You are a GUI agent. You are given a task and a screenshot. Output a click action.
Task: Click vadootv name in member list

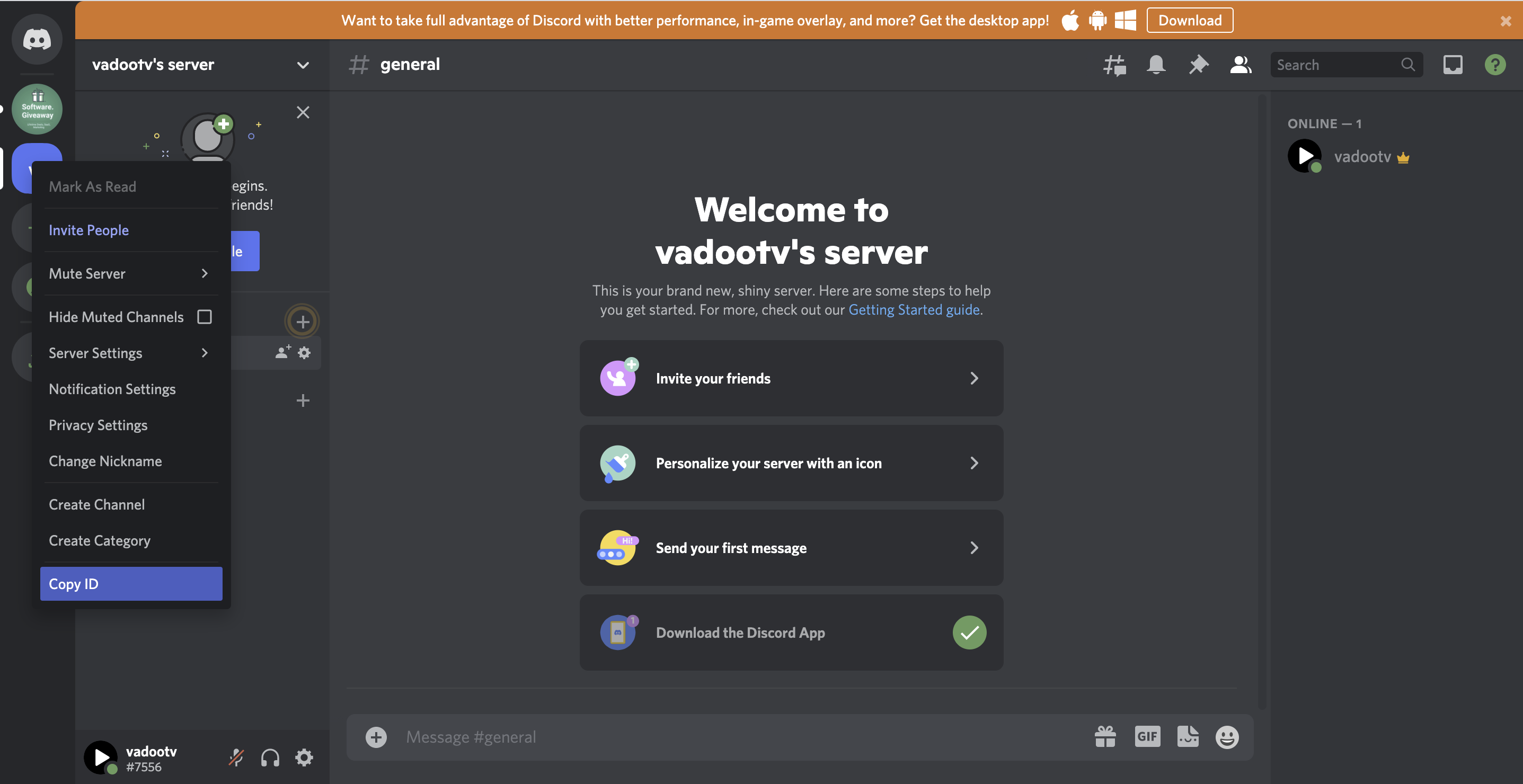1362,157
